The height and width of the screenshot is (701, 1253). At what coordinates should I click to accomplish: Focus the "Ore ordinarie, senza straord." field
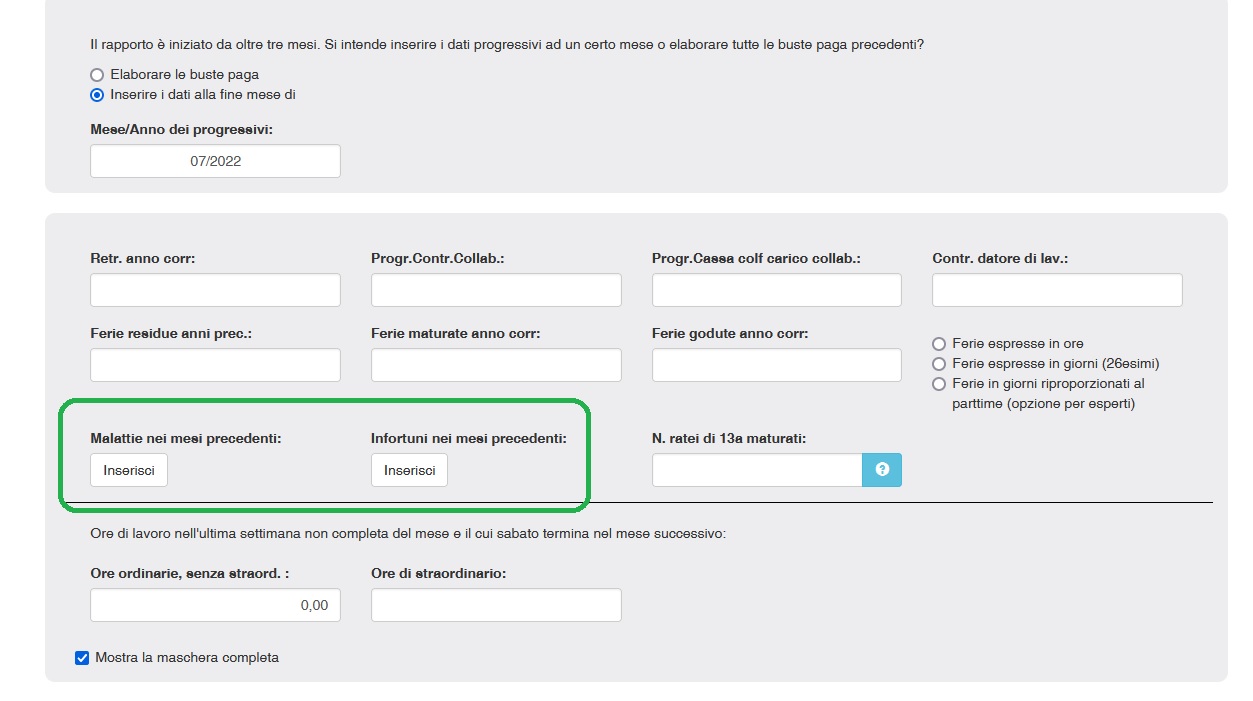tap(215, 605)
